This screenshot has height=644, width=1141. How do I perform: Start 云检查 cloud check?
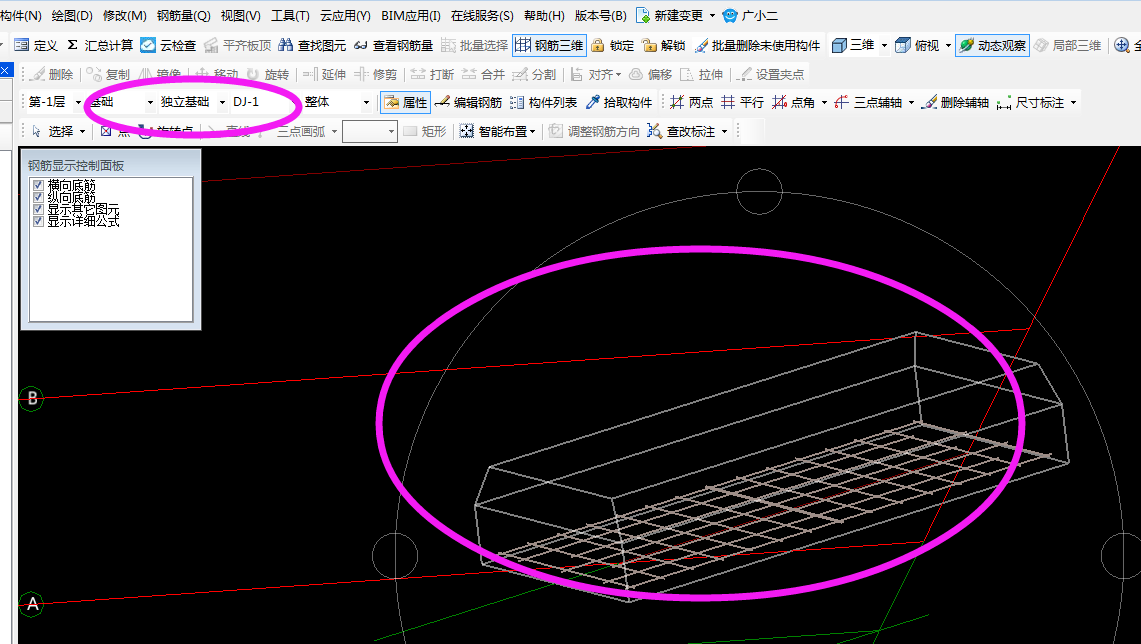coord(168,45)
